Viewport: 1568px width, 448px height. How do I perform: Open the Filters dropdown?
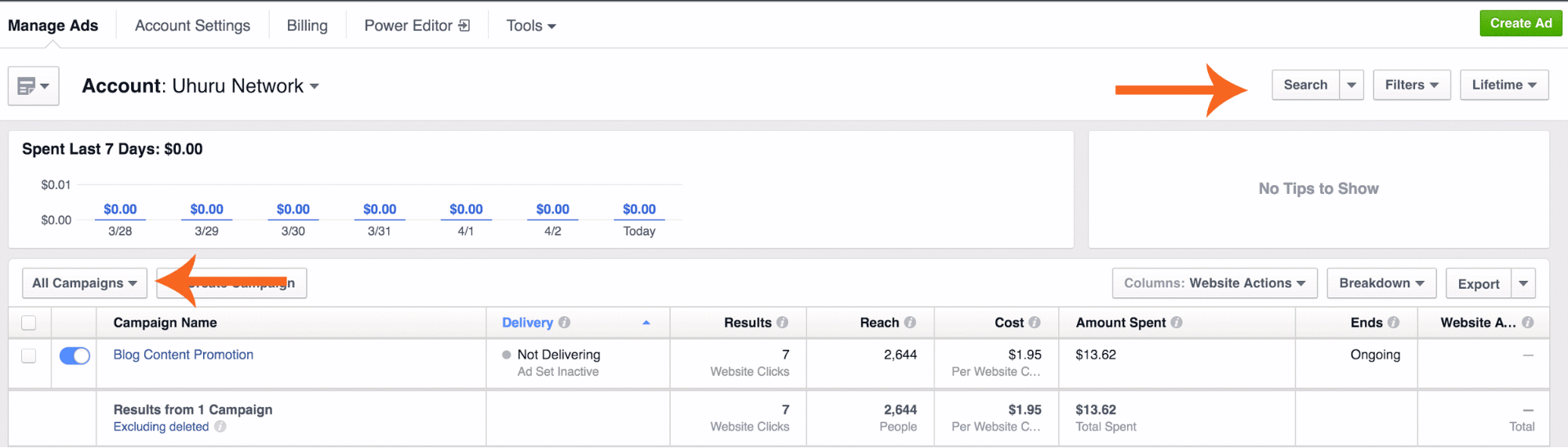(x=1411, y=85)
